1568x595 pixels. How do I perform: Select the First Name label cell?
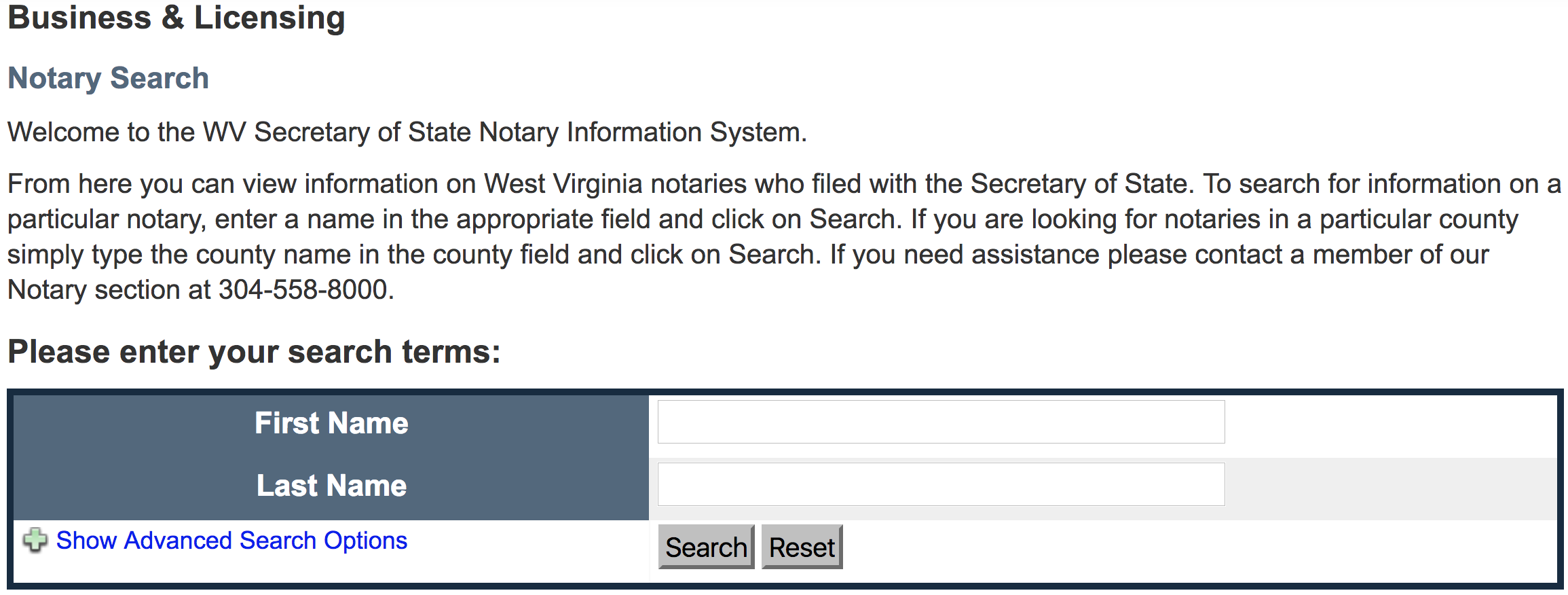tap(331, 423)
